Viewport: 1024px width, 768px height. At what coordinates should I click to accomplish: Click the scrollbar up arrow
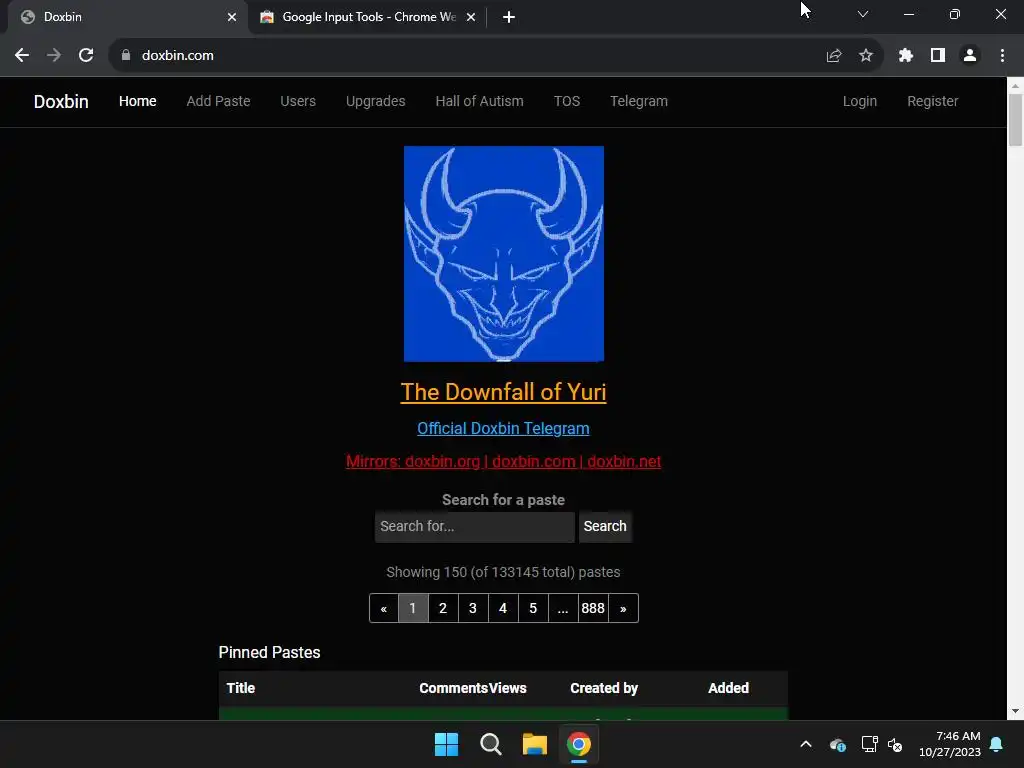pos(1015,85)
